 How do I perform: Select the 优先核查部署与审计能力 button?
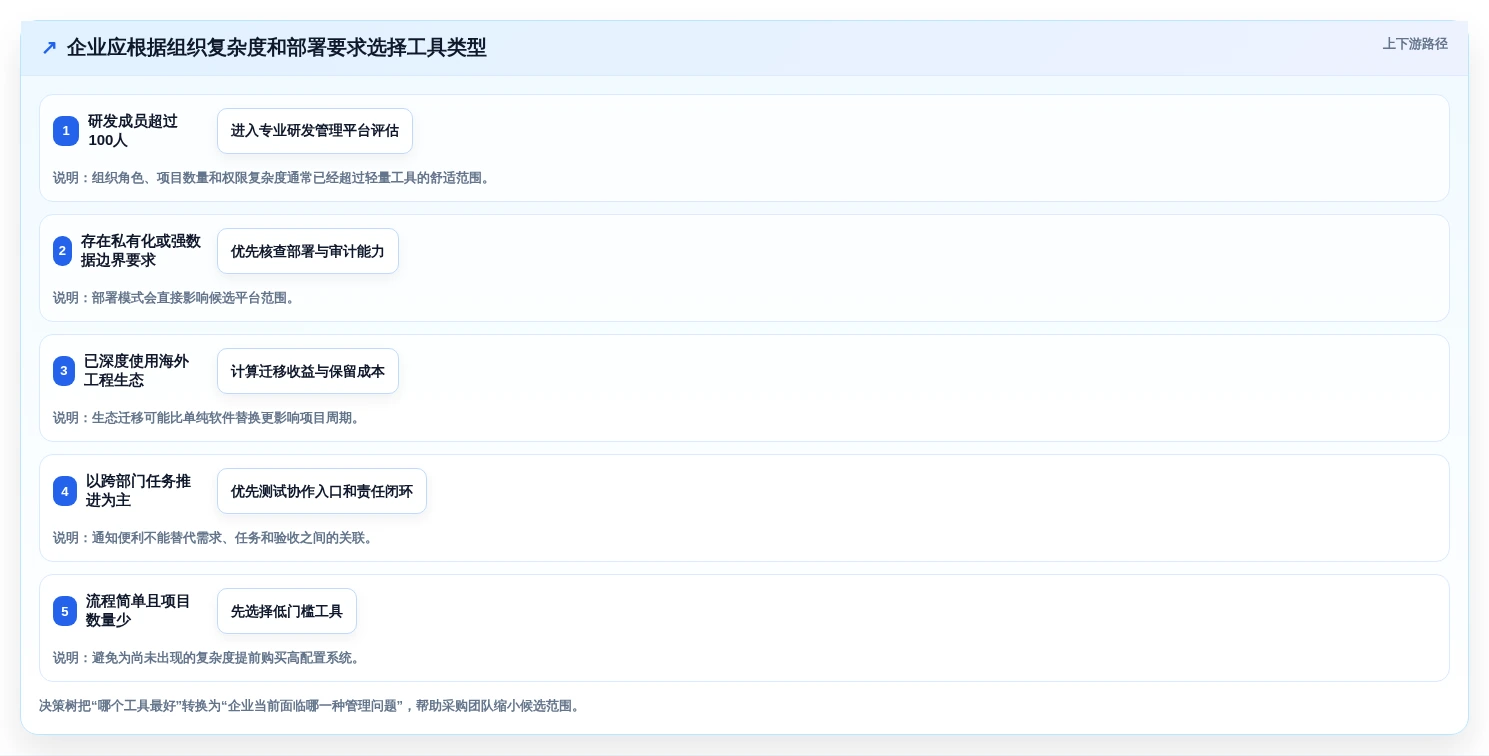tap(308, 251)
